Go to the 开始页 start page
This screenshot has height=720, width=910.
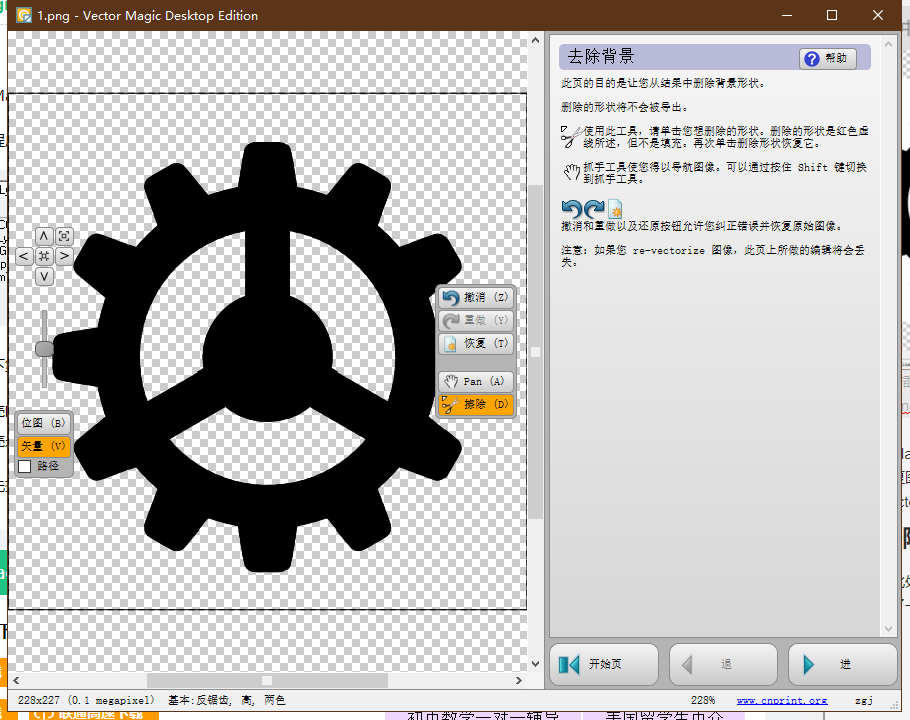(x=604, y=663)
